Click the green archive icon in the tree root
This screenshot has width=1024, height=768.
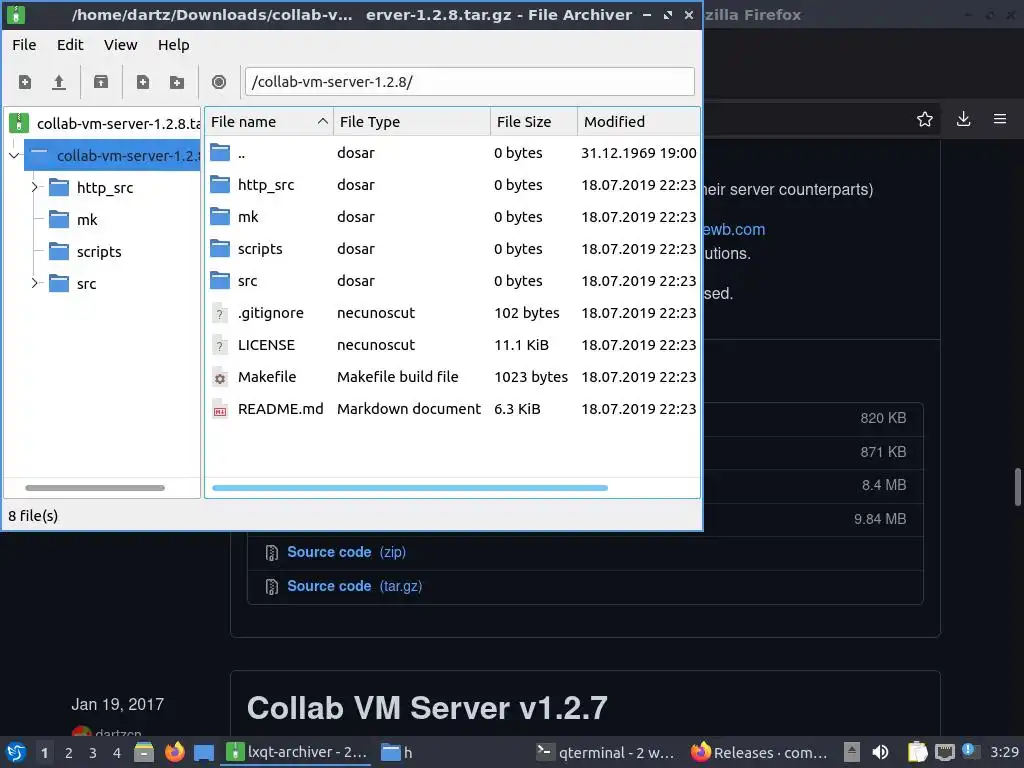point(18,122)
